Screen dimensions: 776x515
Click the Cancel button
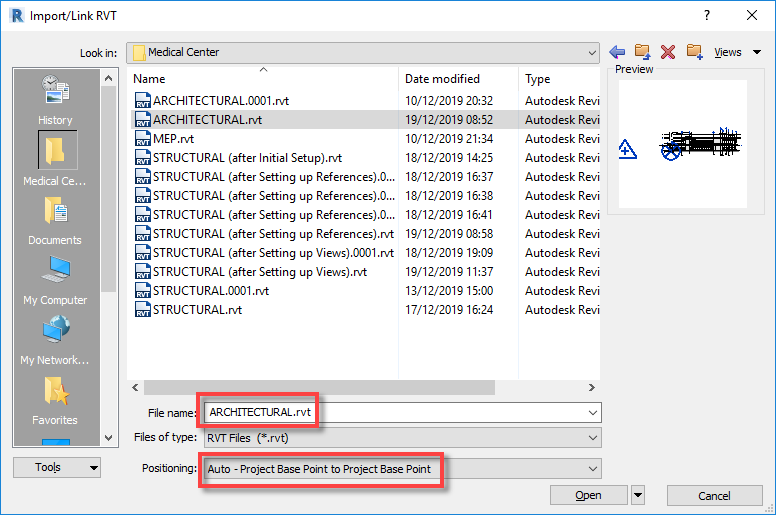(714, 496)
